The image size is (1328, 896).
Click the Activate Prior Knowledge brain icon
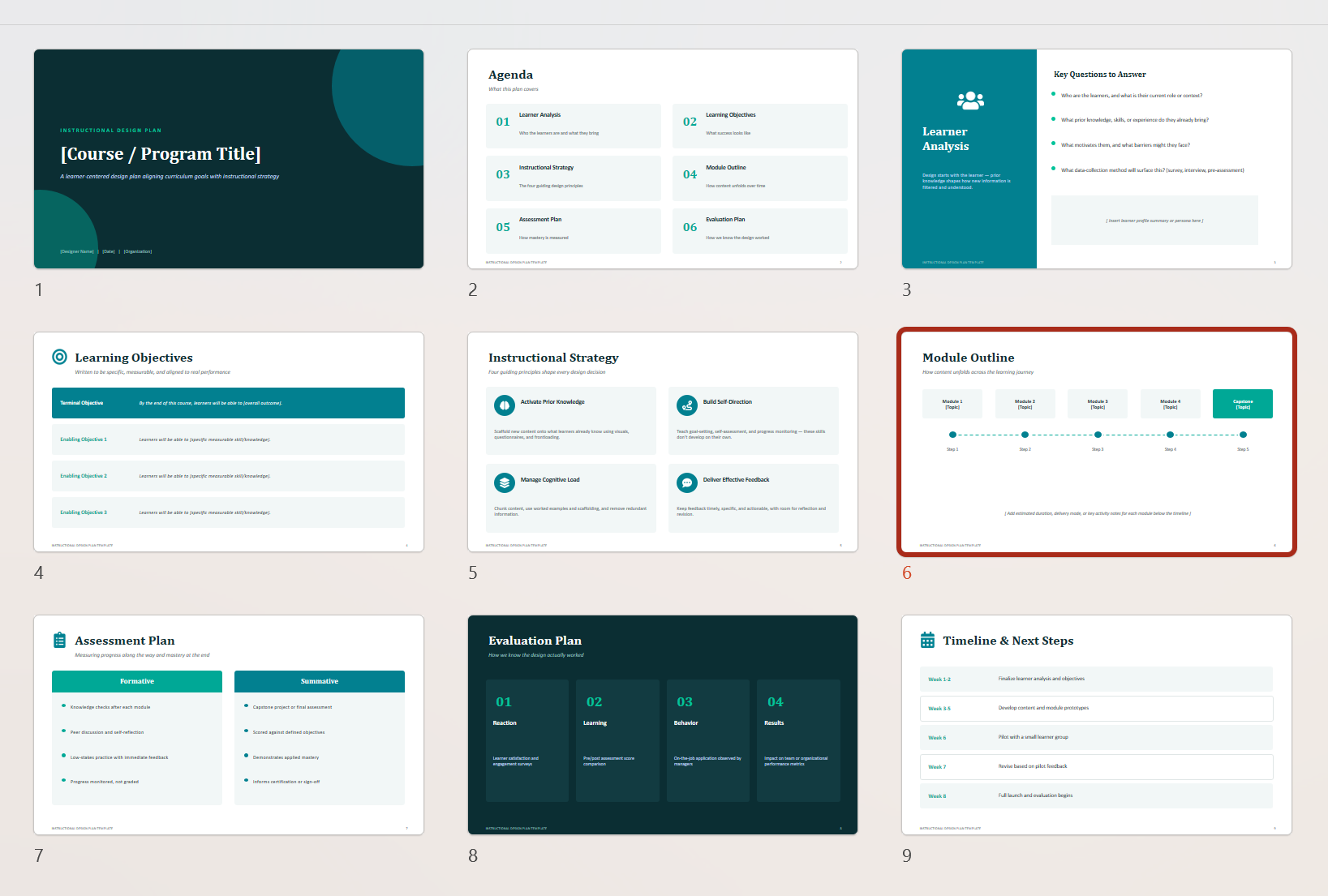[x=505, y=404]
